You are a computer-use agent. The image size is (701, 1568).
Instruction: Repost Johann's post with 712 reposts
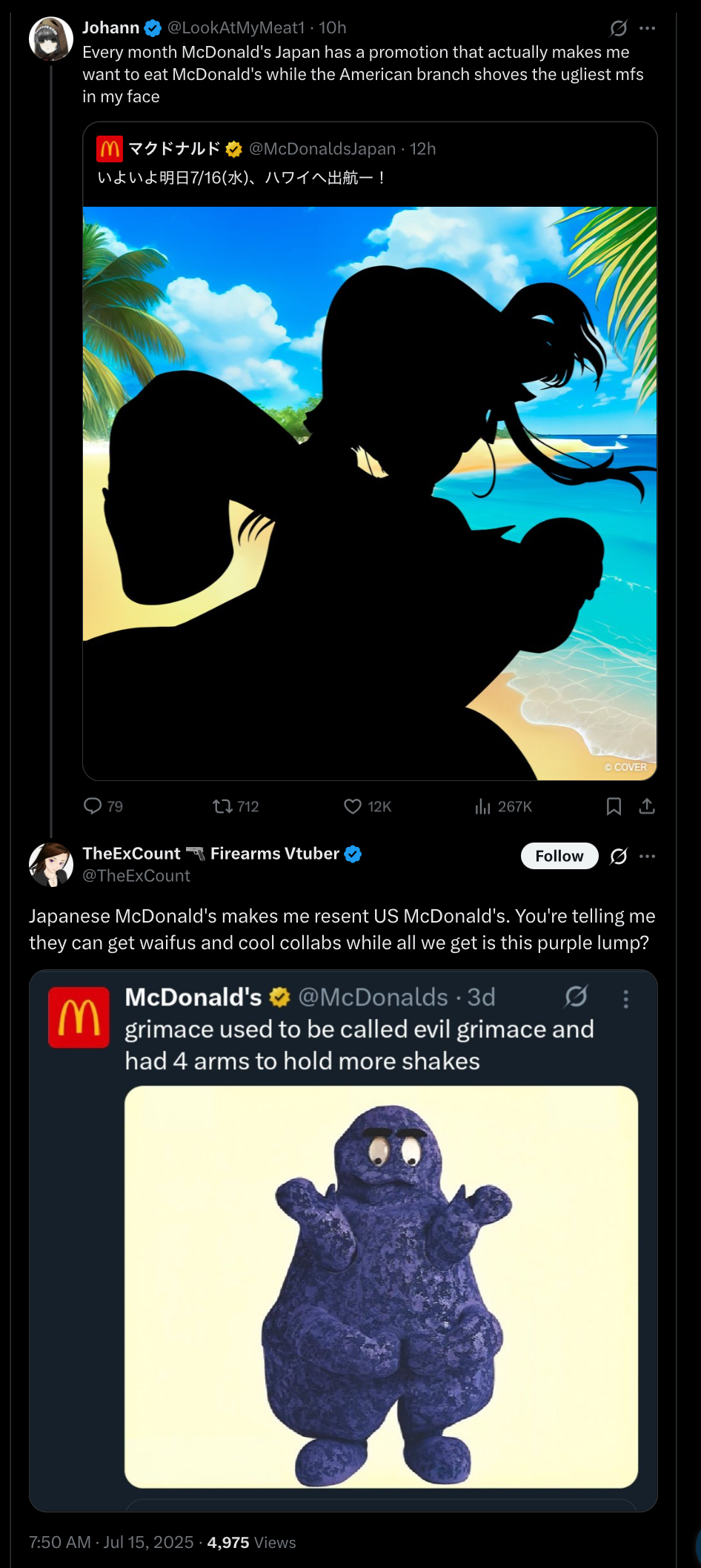pos(222,806)
